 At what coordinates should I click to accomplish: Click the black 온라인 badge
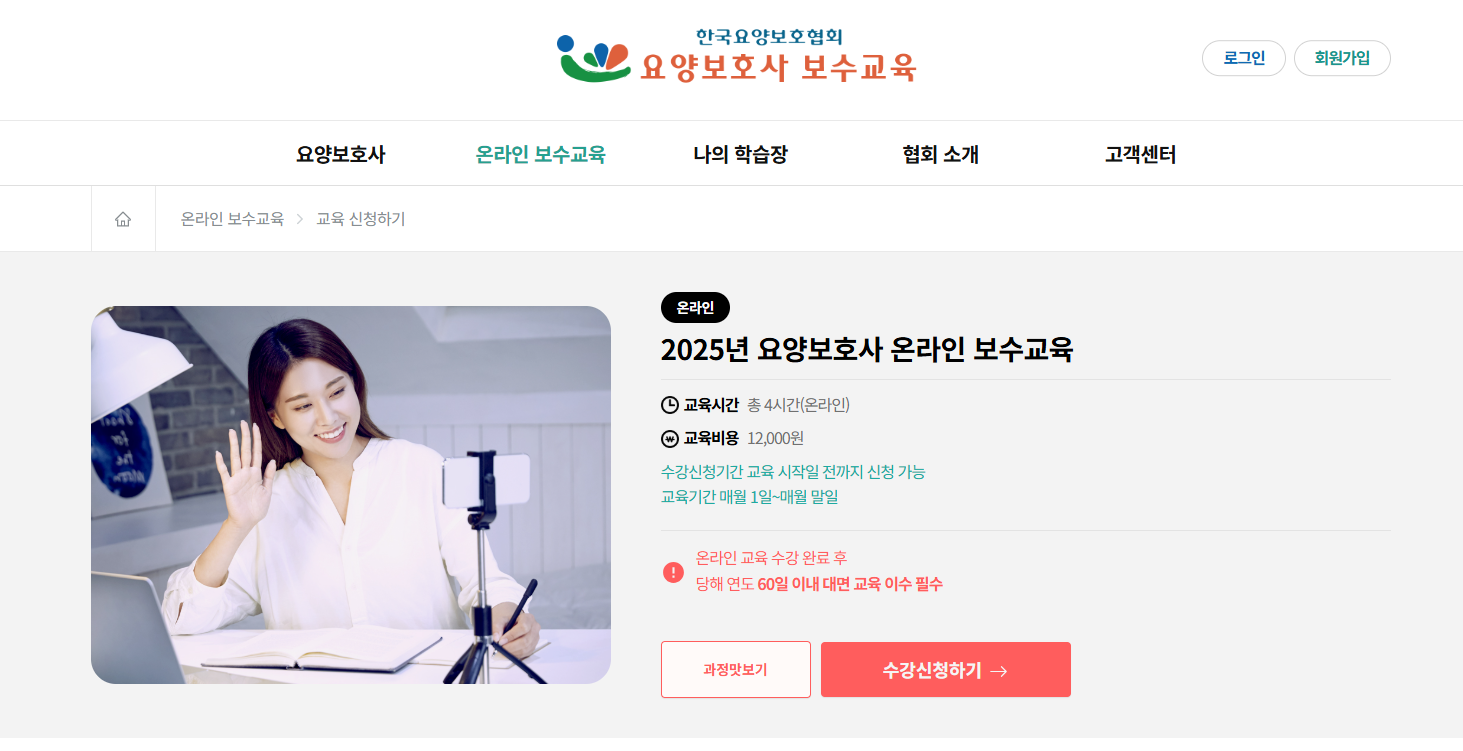pos(695,308)
